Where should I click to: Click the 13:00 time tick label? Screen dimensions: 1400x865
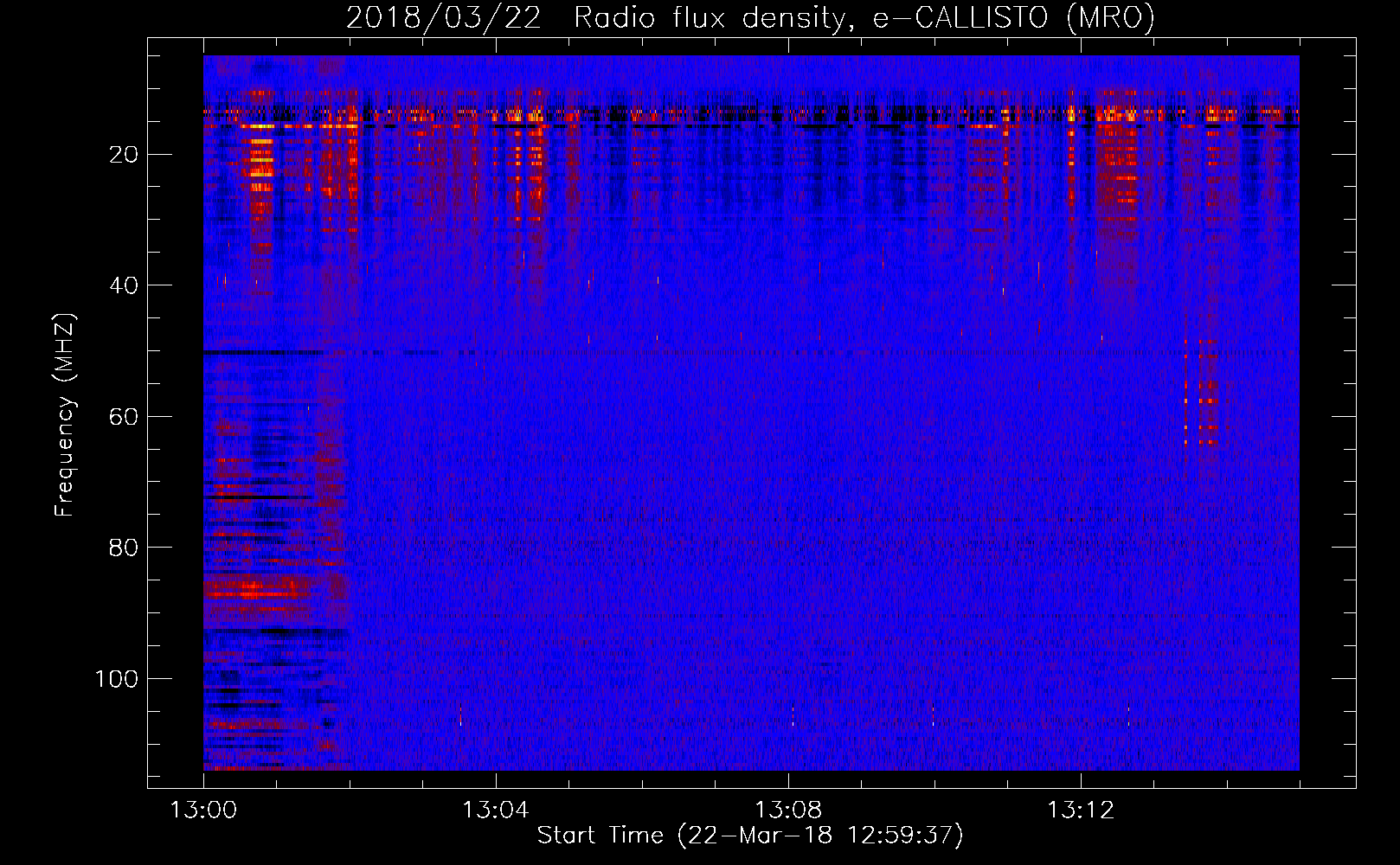[203, 811]
